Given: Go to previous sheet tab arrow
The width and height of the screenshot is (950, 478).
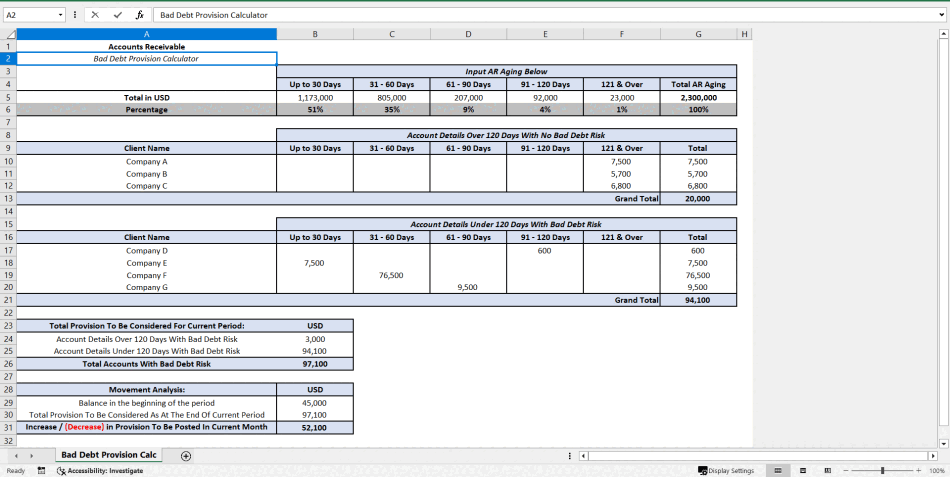Looking at the screenshot, I should (x=16, y=456).
